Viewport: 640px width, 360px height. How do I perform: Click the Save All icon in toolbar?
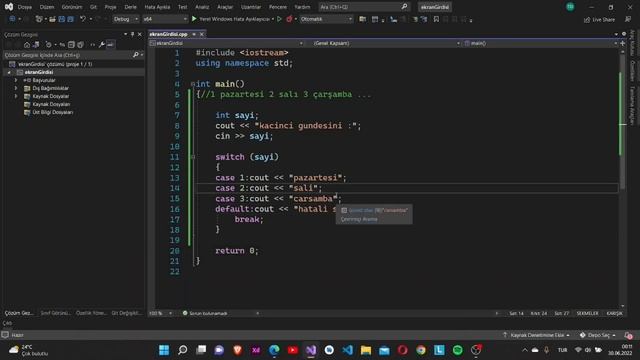click(71, 19)
